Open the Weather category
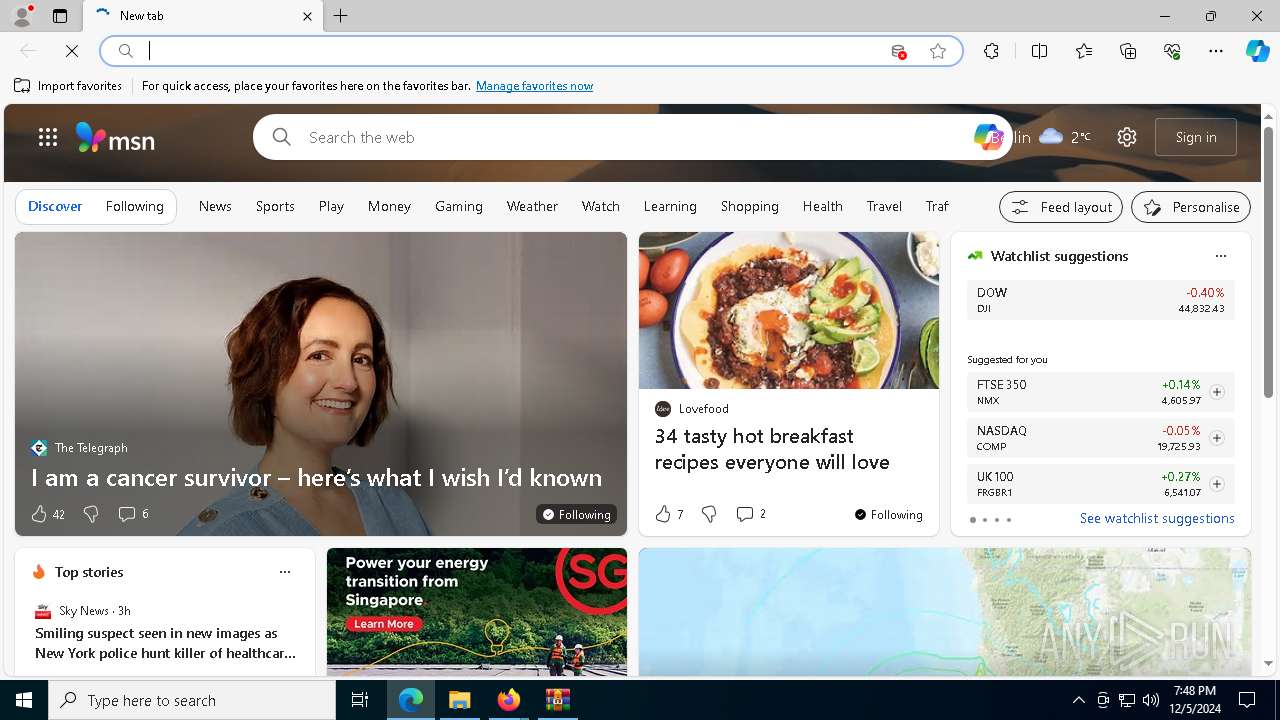1280x720 pixels. point(532,206)
